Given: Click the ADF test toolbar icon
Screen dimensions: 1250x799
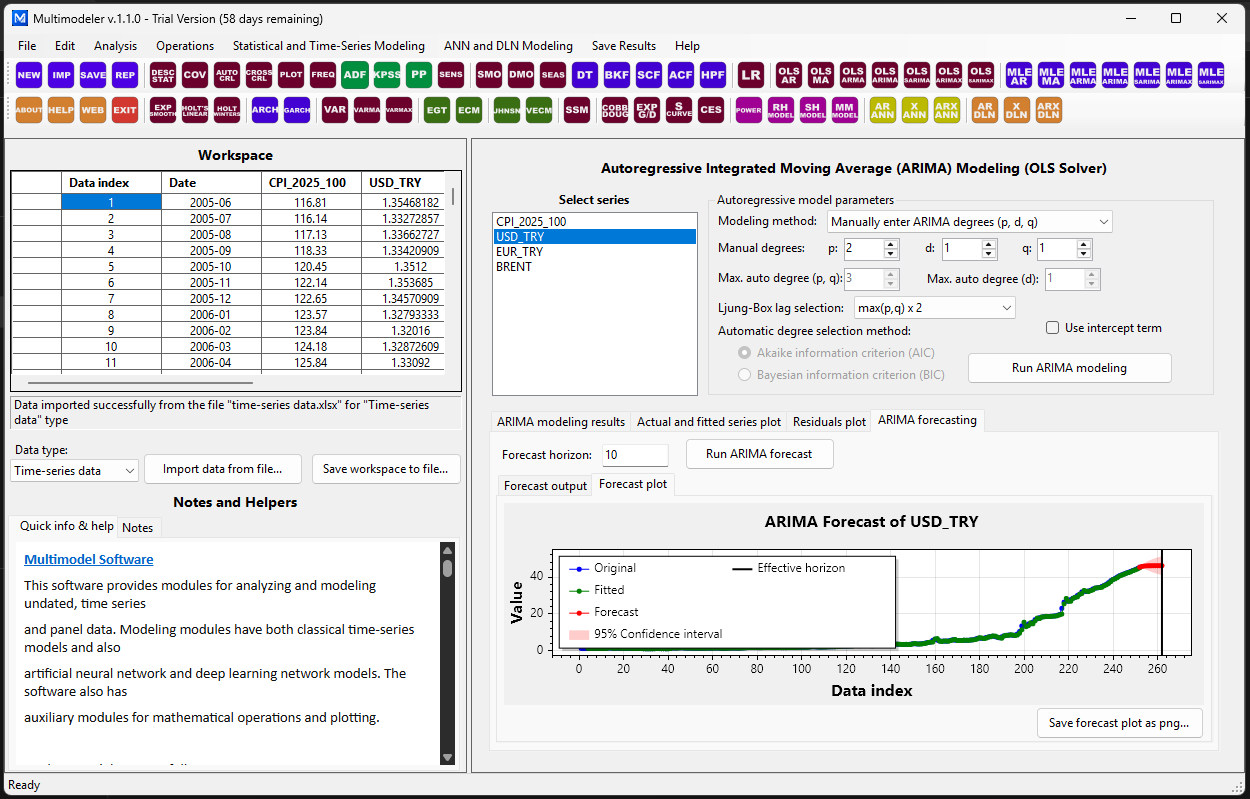Looking at the screenshot, I should [x=354, y=75].
